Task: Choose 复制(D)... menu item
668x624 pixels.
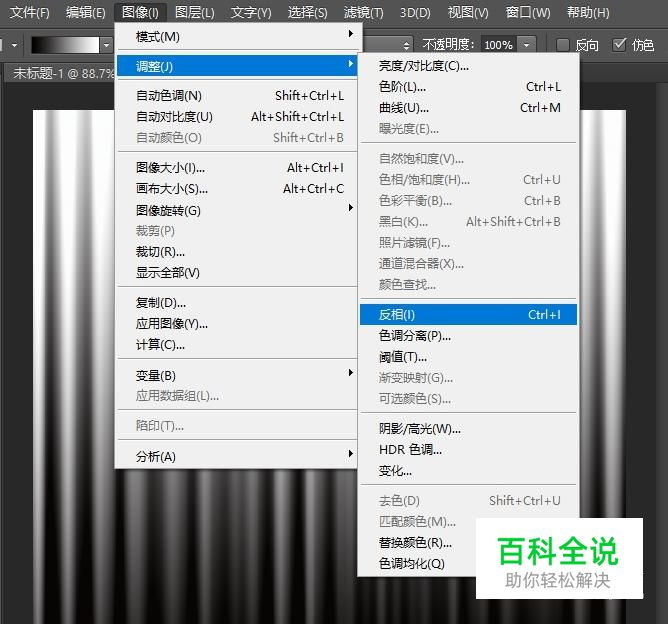Action: [x=237, y=303]
